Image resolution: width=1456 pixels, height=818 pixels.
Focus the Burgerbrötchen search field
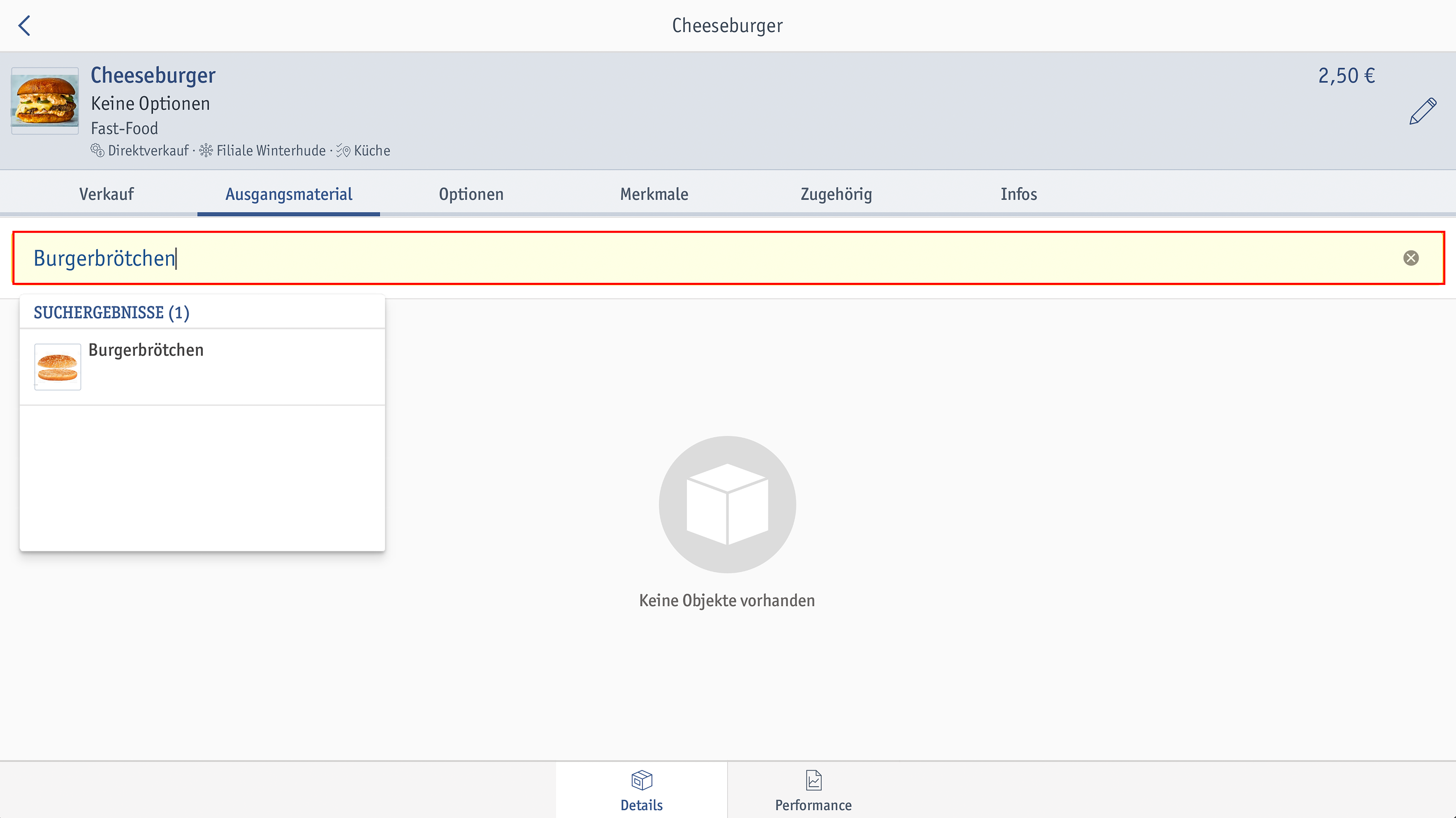(728, 258)
